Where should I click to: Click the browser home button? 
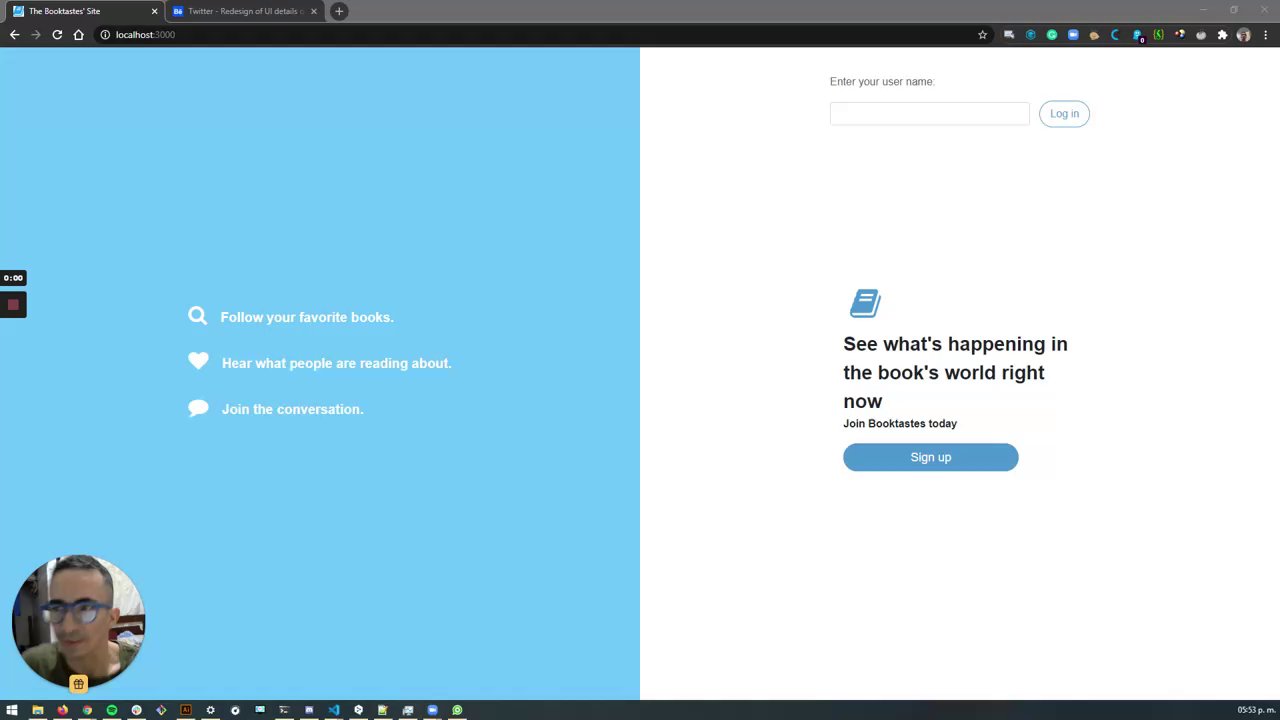79,34
